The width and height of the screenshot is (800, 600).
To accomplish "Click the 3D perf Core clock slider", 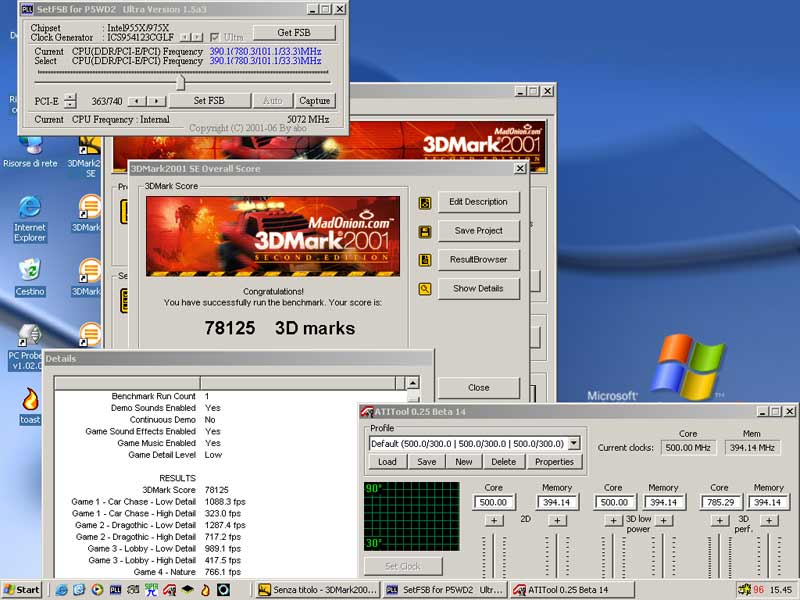I will pos(719,556).
